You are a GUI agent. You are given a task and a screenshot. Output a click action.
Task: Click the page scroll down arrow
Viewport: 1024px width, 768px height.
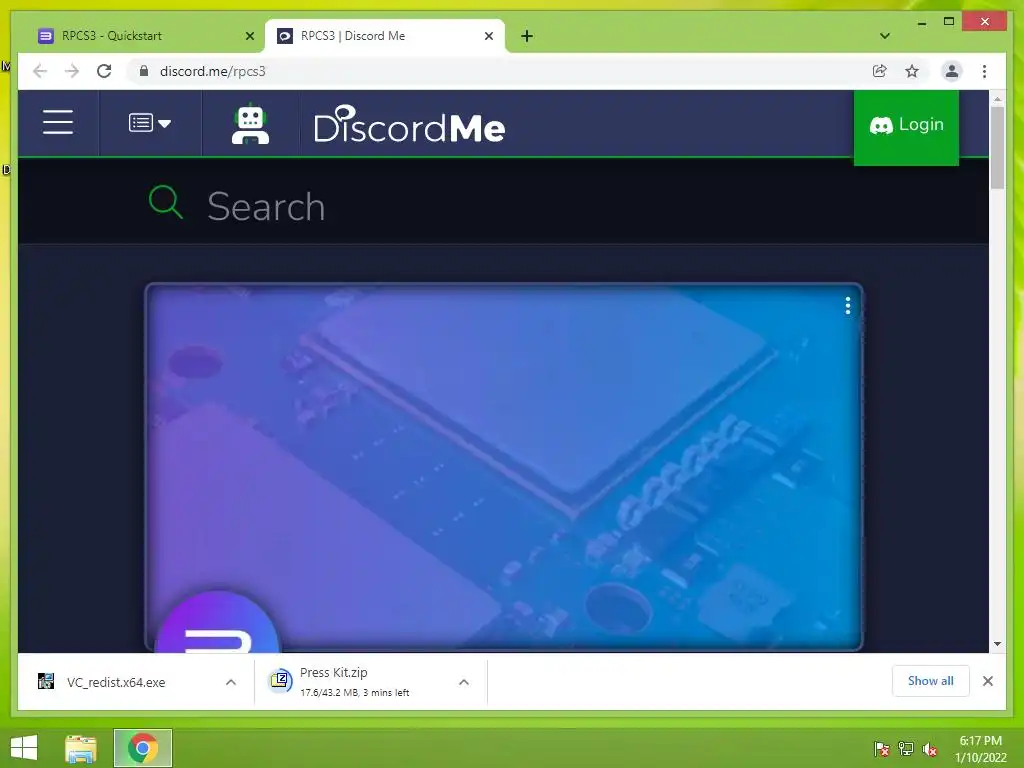[997, 644]
